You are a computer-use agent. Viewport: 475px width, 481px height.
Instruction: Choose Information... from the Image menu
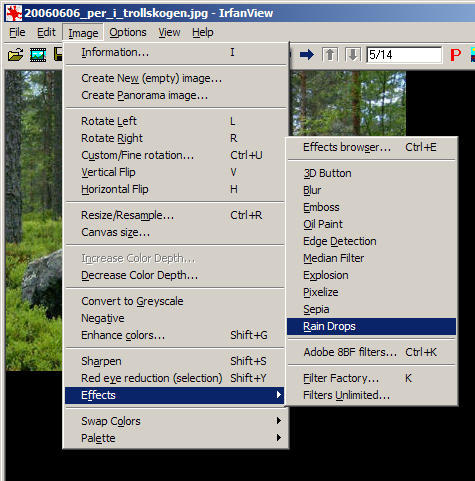pos(176,52)
